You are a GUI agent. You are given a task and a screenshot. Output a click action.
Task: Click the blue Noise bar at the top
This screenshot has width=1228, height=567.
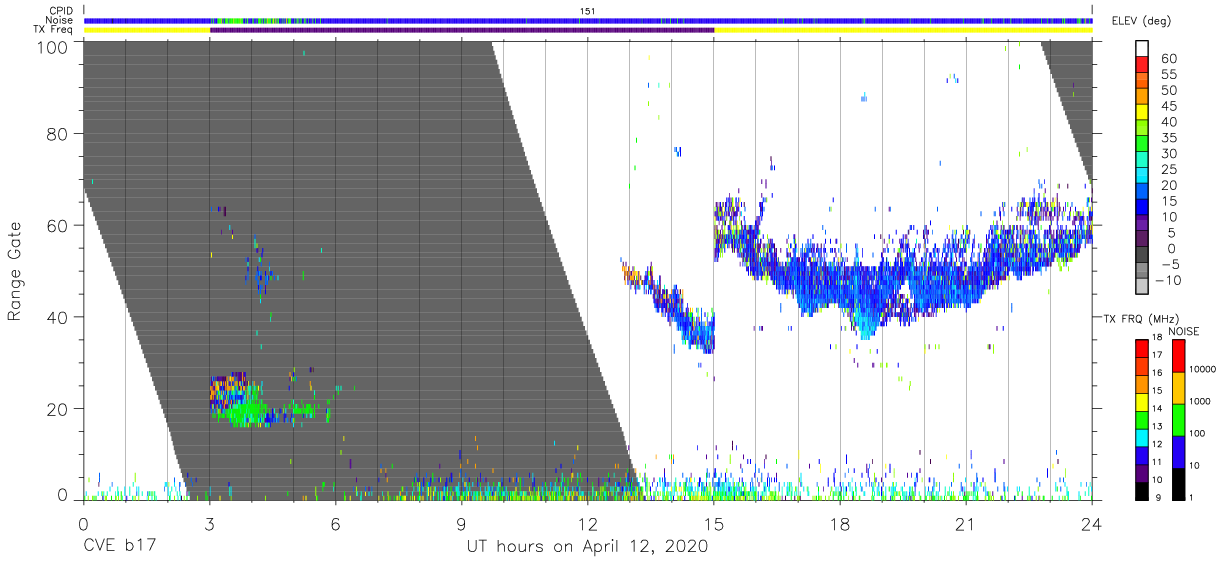coord(588,20)
